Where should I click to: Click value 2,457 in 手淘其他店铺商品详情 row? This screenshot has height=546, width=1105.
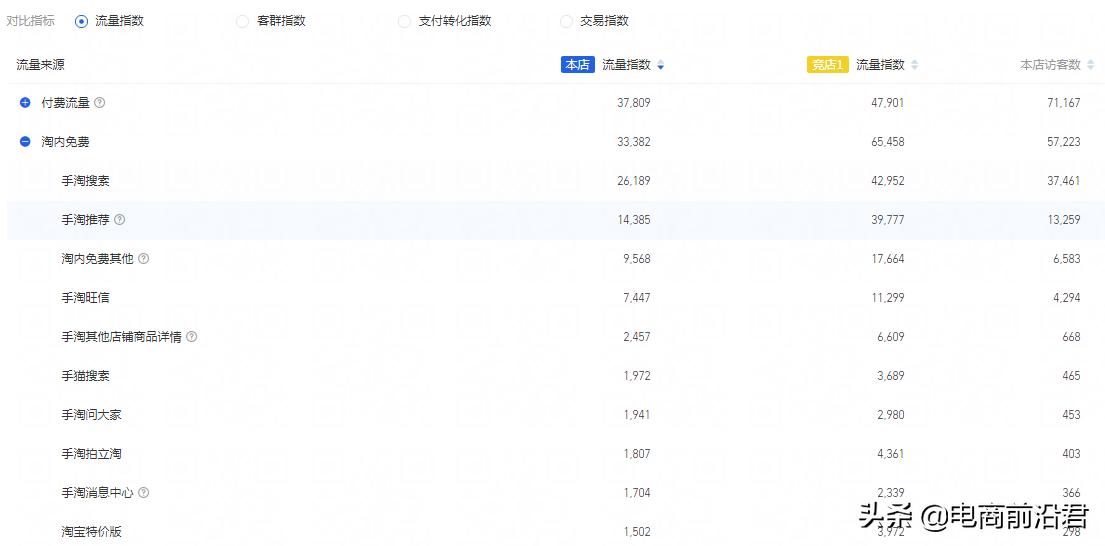pyautogui.click(x=637, y=337)
